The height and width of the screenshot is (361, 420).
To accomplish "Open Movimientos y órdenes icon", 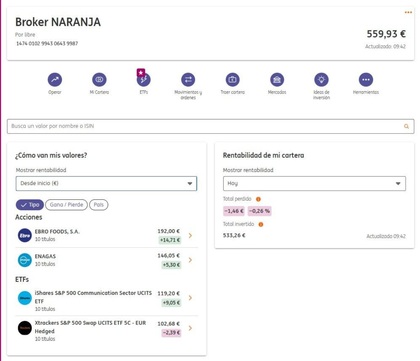I will (x=188, y=80).
